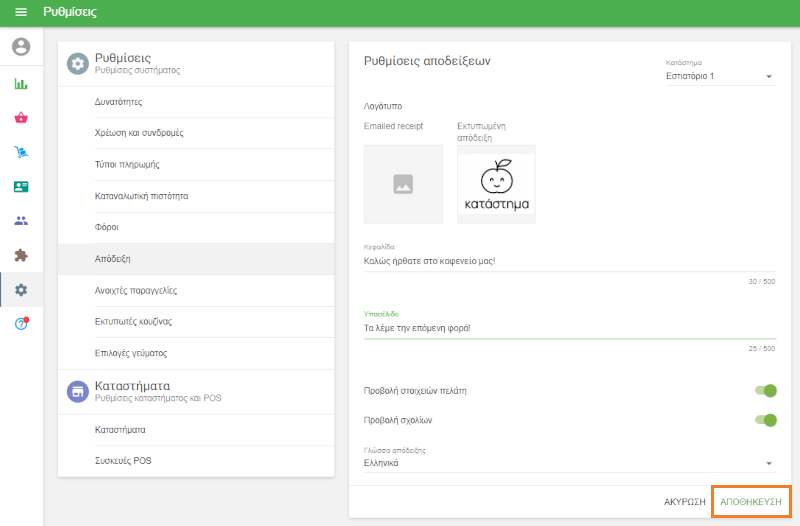Open the employee ID card icon
Viewport: 800px width, 526px height.
click(x=21, y=187)
